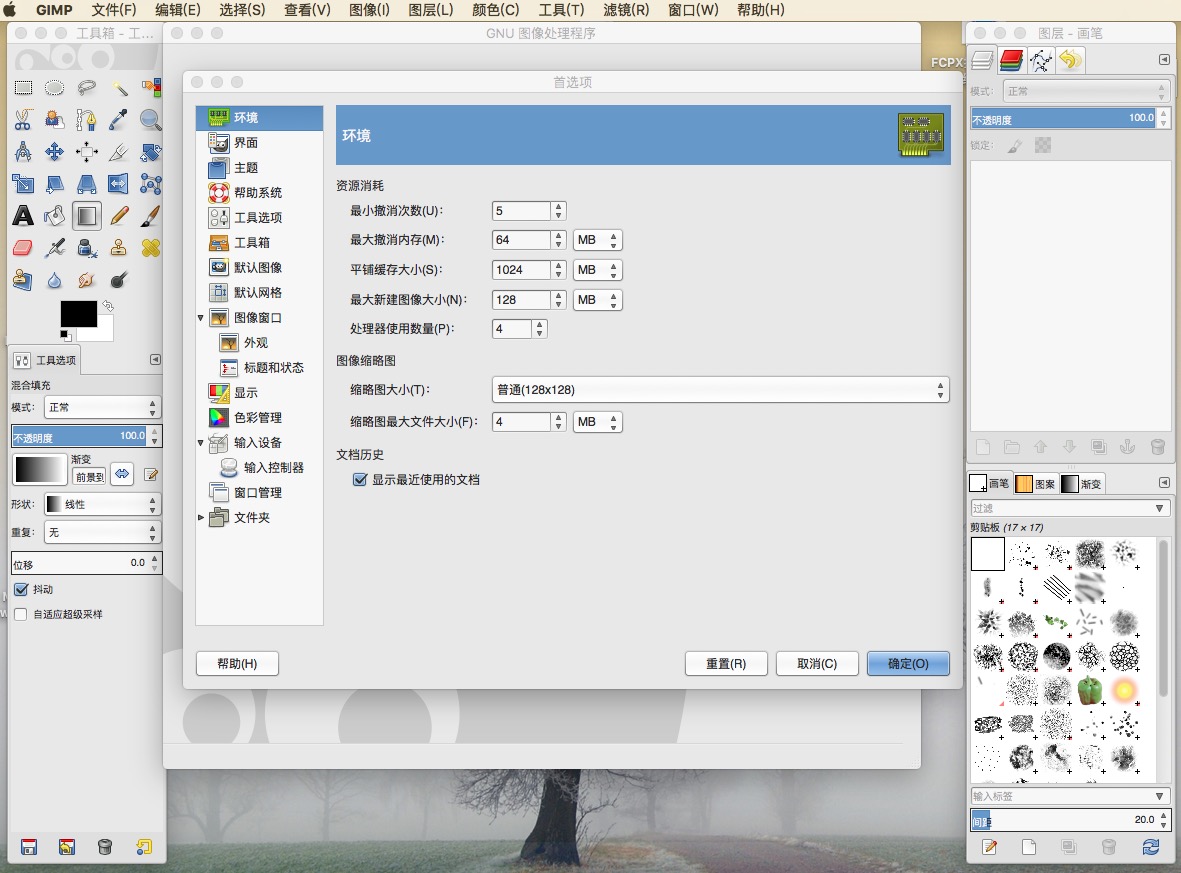Pick the Eraser tool
This screenshot has width=1181, height=873.
coord(23,248)
